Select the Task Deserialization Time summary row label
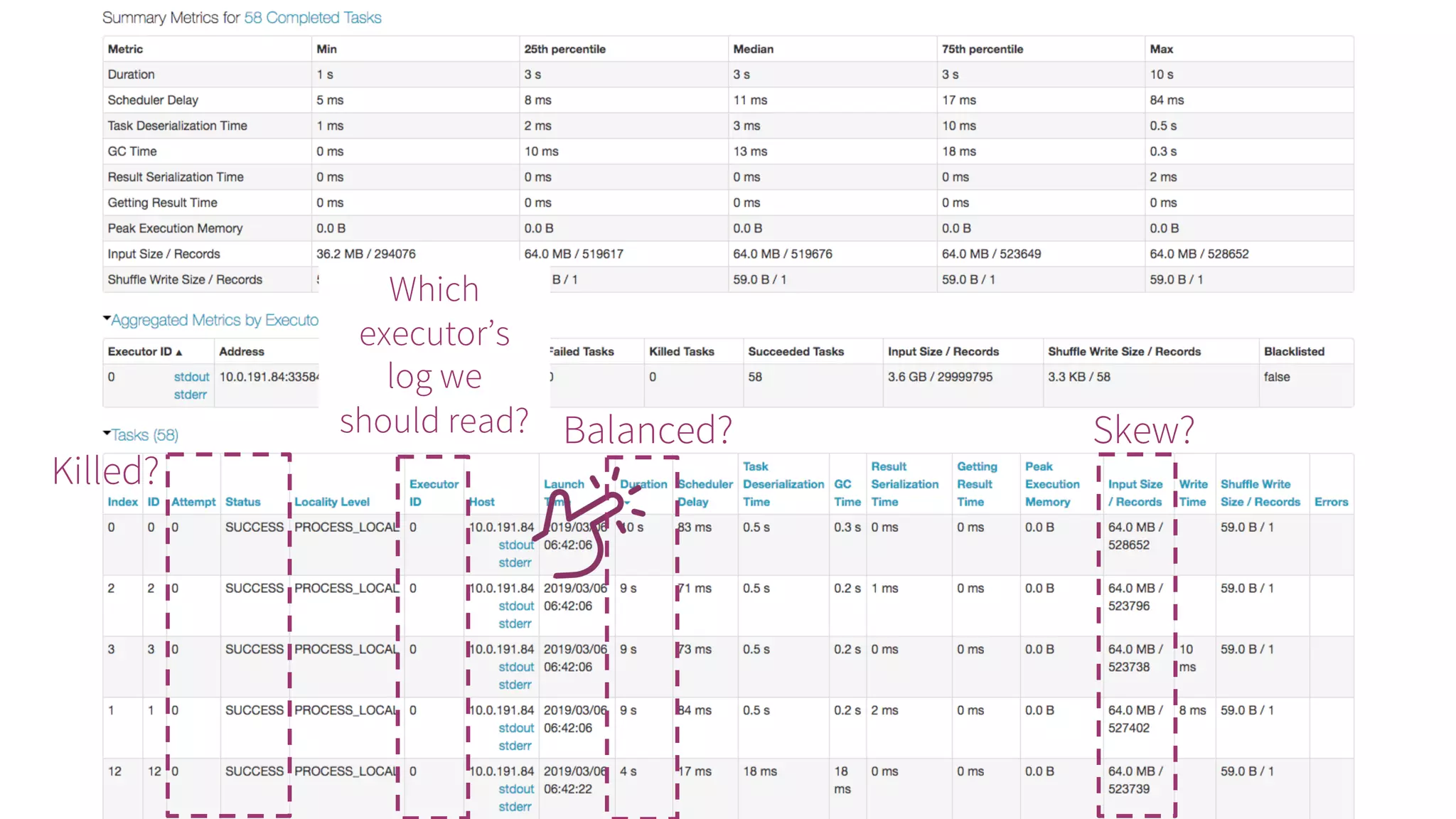The image size is (1456, 819). [178, 126]
